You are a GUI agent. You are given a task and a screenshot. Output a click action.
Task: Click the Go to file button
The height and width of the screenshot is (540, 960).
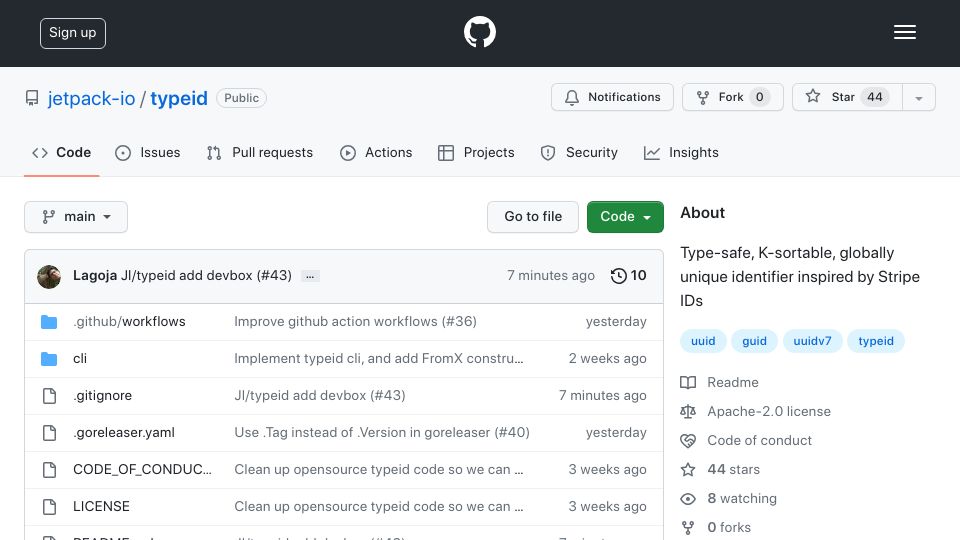pyautogui.click(x=533, y=217)
